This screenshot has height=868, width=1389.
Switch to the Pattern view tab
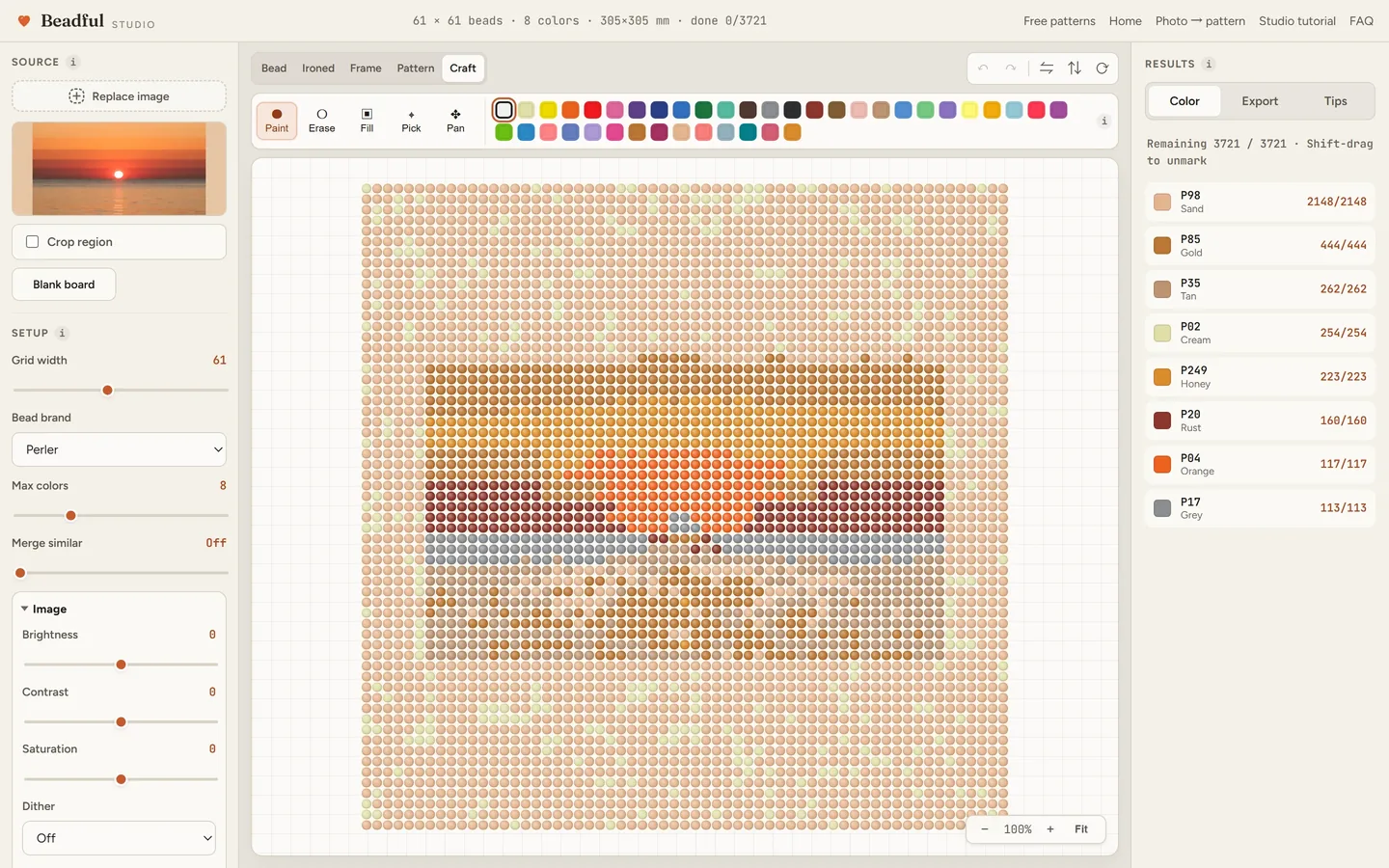click(x=416, y=68)
